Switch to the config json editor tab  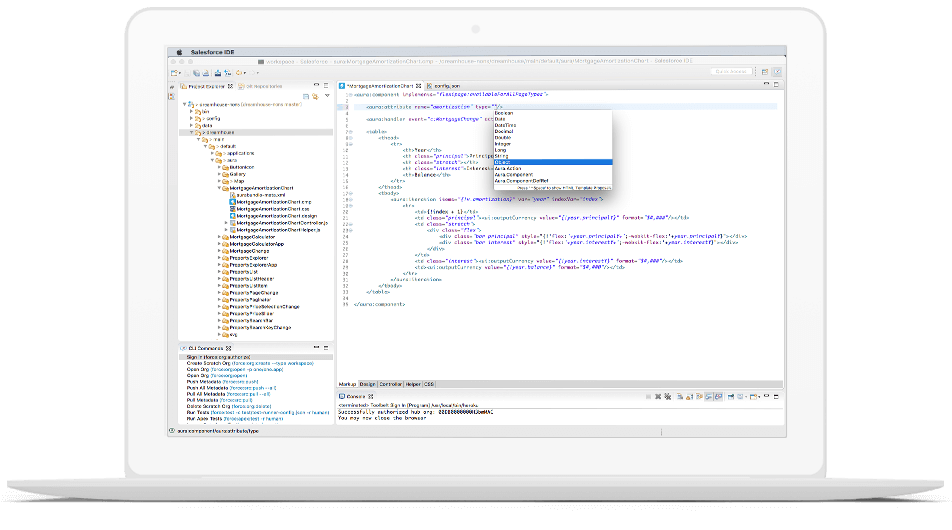[x=444, y=86]
